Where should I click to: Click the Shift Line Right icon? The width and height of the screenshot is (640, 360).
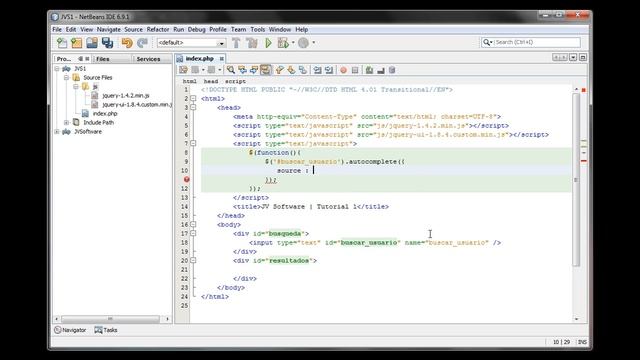(329, 70)
